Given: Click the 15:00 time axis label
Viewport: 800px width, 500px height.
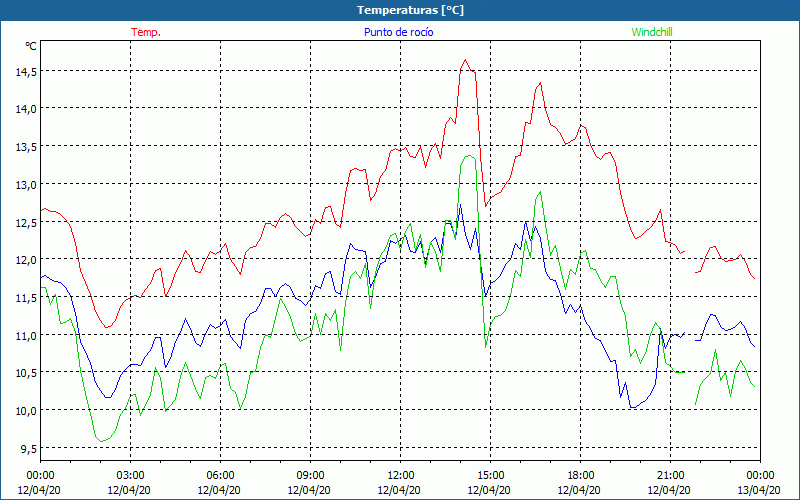Looking at the screenshot, I should pos(490,476).
